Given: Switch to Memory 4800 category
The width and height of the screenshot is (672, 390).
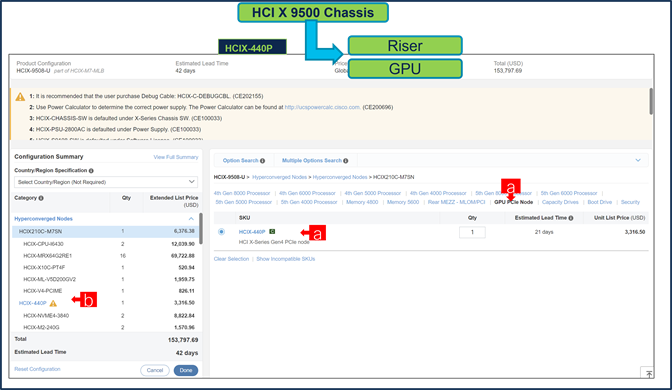Looking at the screenshot, I should point(362,202).
